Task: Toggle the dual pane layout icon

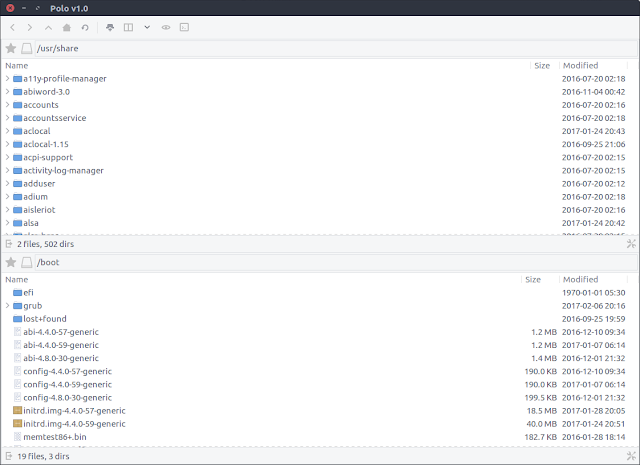Action: pos(128,27)
